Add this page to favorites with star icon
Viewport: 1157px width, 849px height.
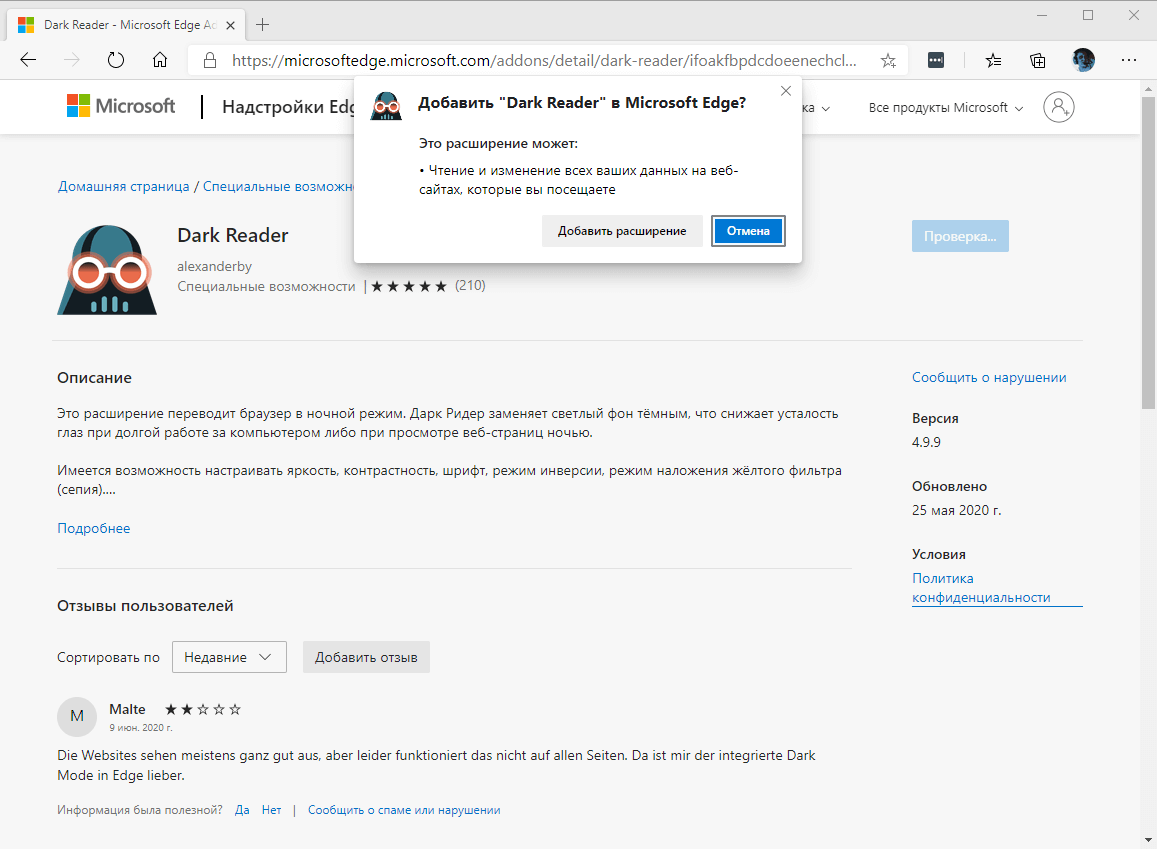[888, 60]
